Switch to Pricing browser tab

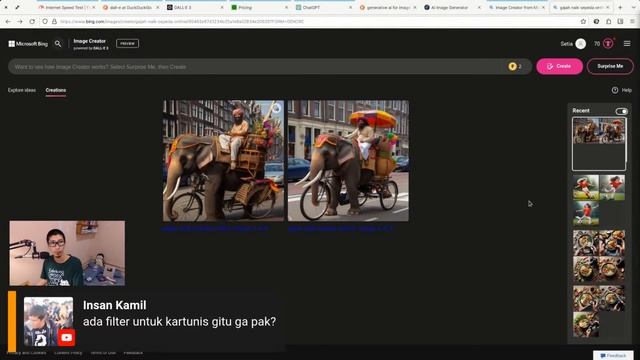tap(259, 7)
